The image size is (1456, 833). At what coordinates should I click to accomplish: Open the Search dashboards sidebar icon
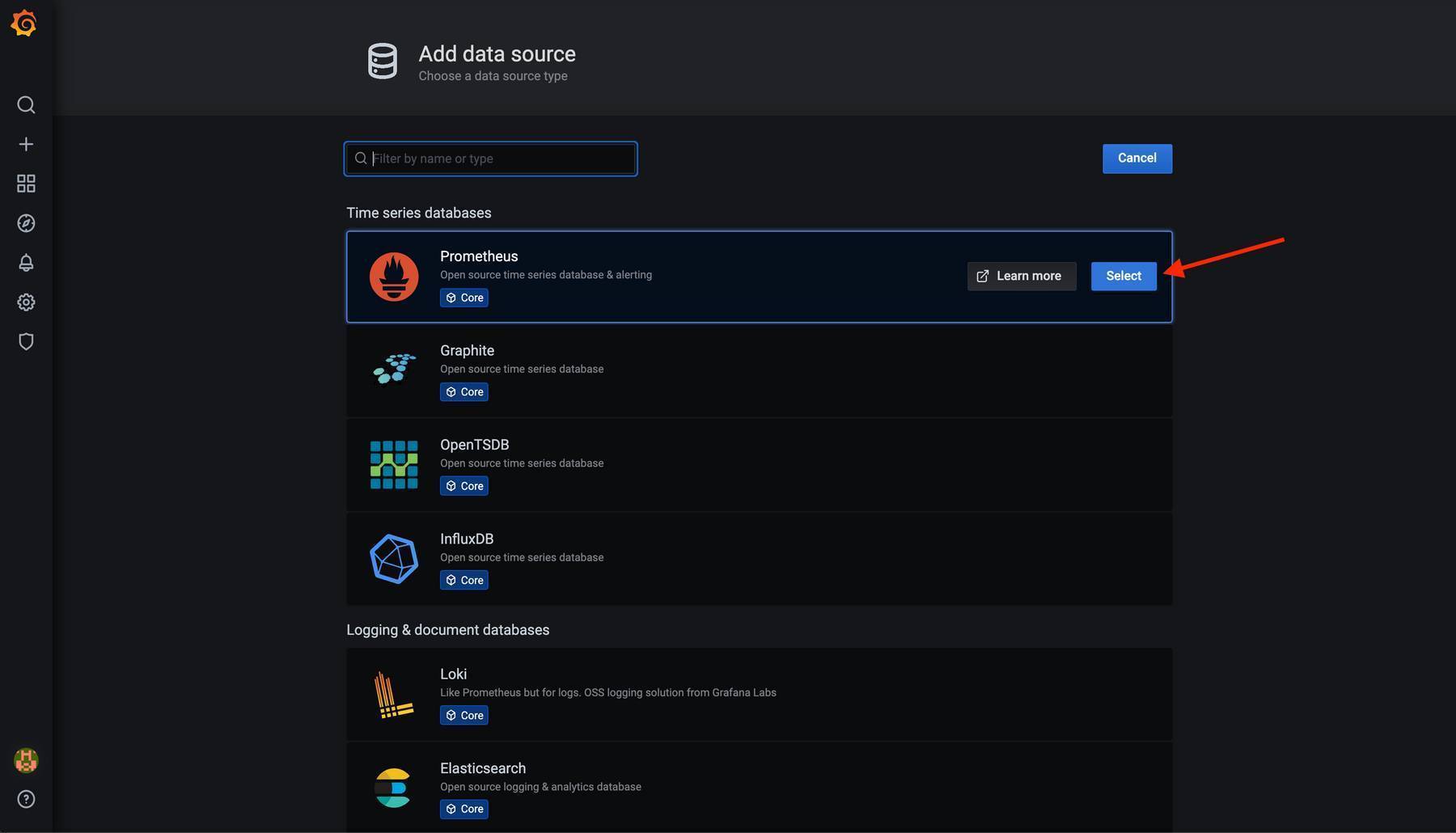pos(26,105)
